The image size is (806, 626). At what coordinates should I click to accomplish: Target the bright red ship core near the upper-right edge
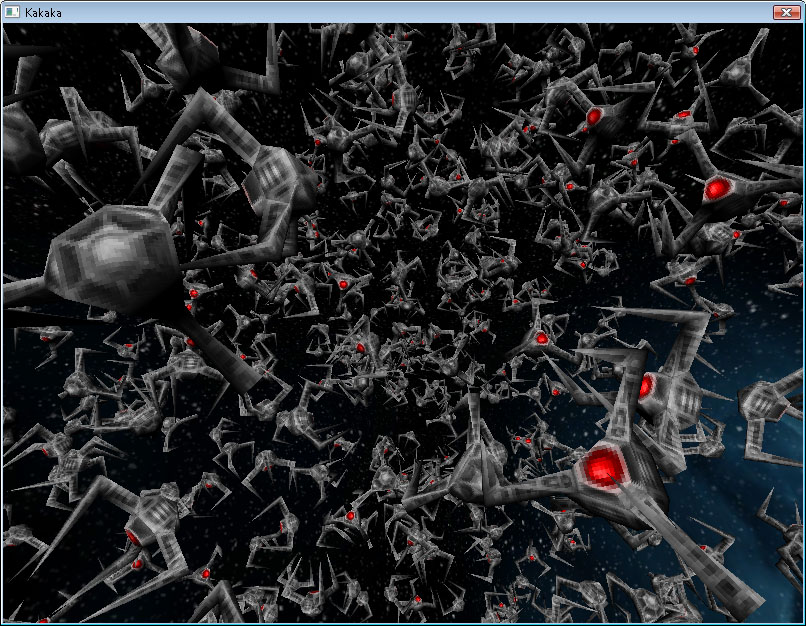(x=718, y=188)
